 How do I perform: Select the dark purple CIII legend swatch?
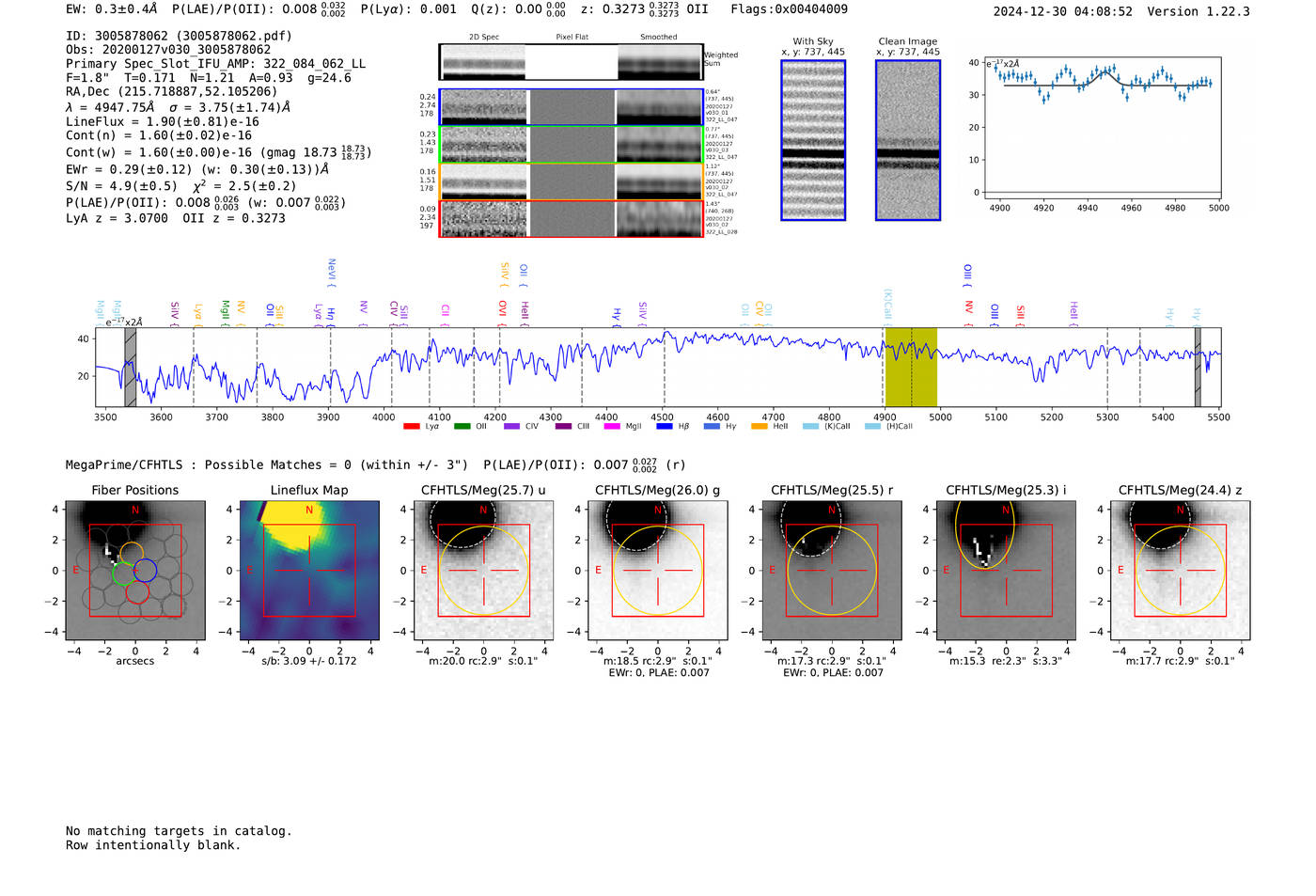coord(562,426)
